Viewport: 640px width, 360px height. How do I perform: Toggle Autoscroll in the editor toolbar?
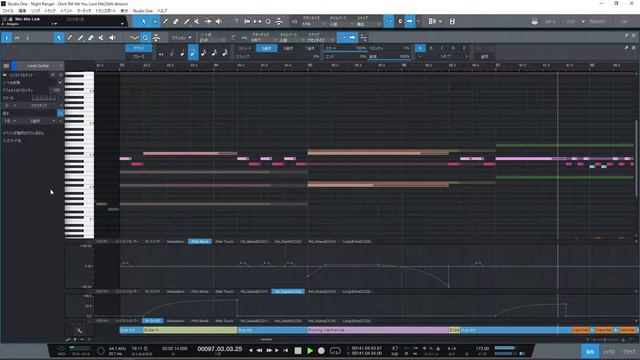[x=352, y=38]
